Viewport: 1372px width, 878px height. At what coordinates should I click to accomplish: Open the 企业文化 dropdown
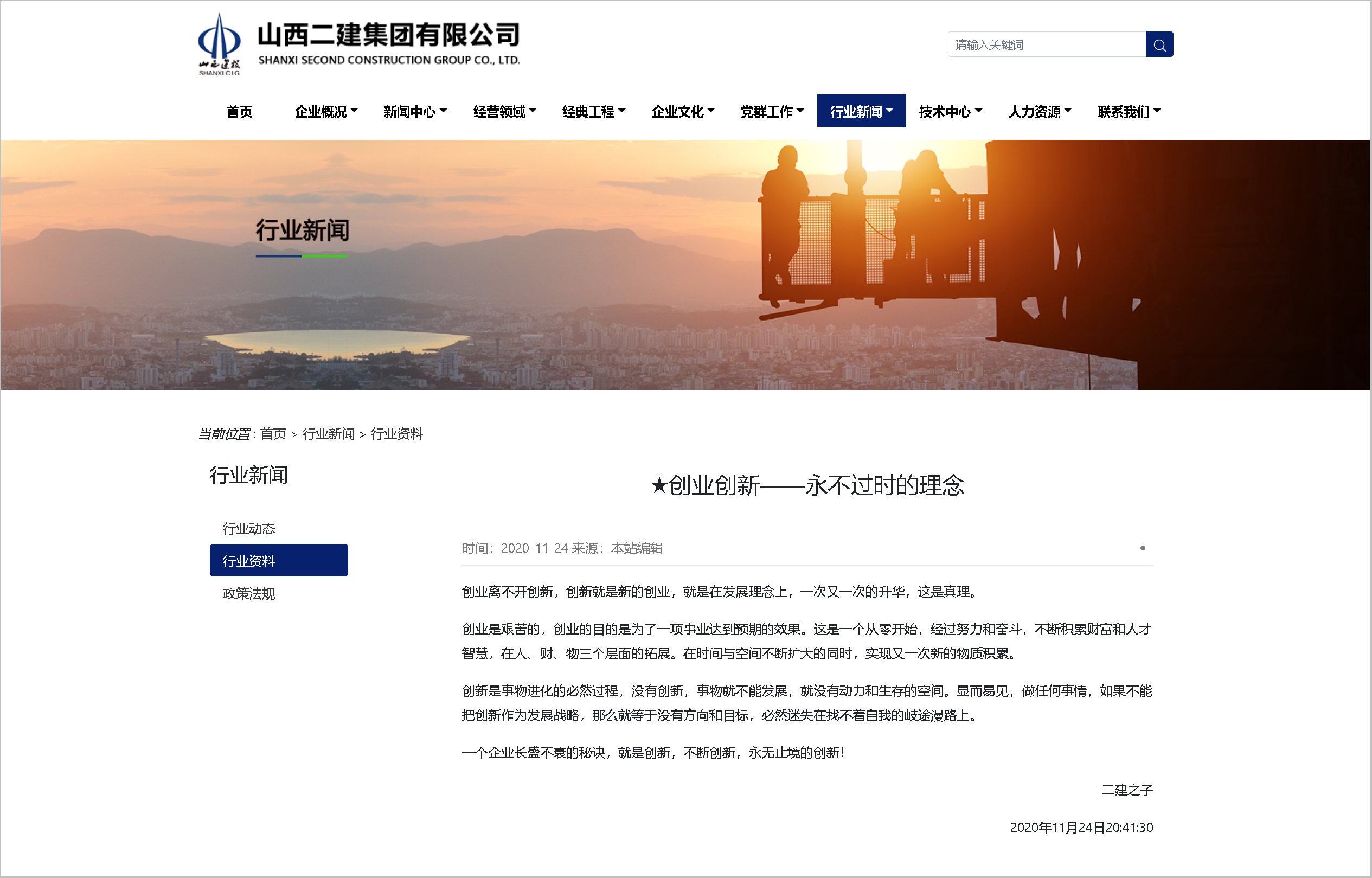click(x=682, y=112)
